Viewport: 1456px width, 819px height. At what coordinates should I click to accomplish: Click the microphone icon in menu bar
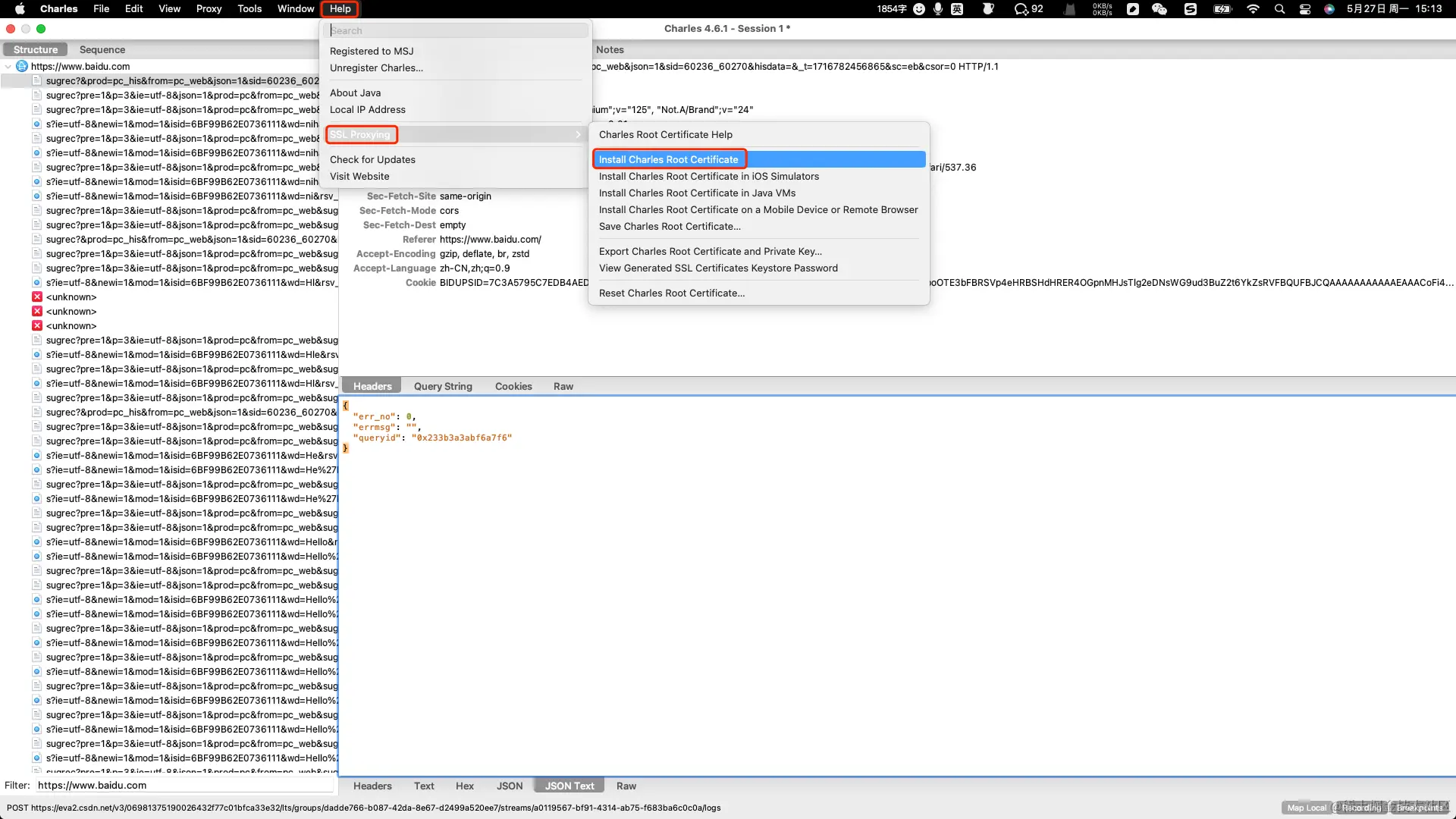tap(938, 9)
